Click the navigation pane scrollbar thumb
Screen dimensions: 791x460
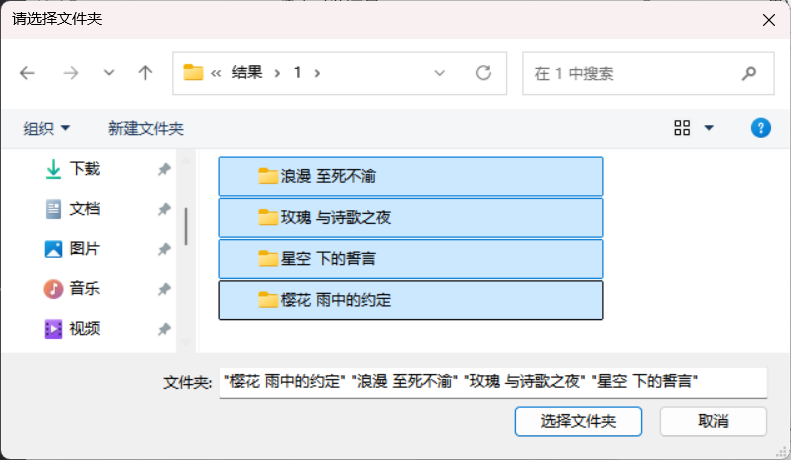[x=186, y=226]
